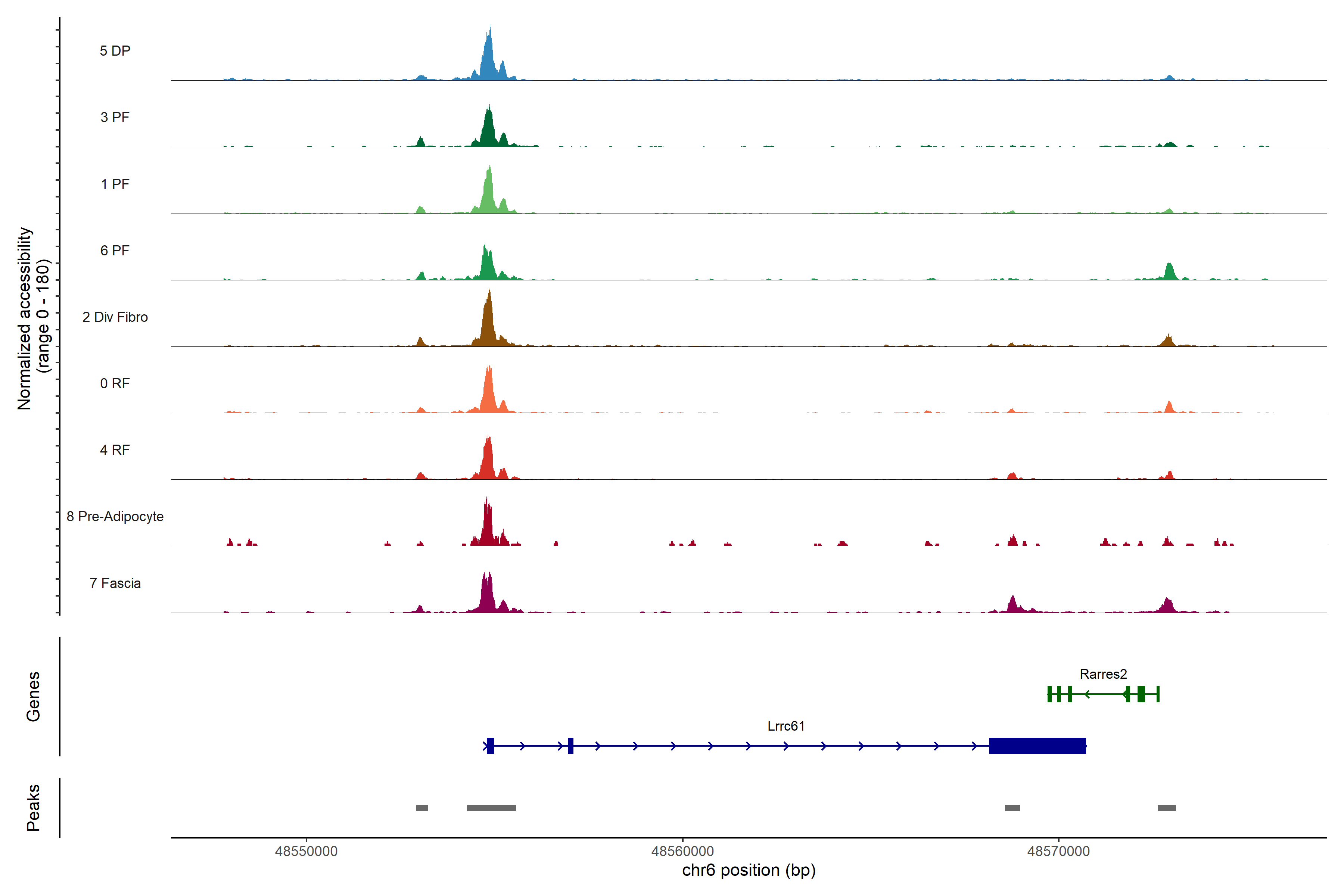Click the widest gray peak bar
1344x896 pixels.
click(491, 808)
